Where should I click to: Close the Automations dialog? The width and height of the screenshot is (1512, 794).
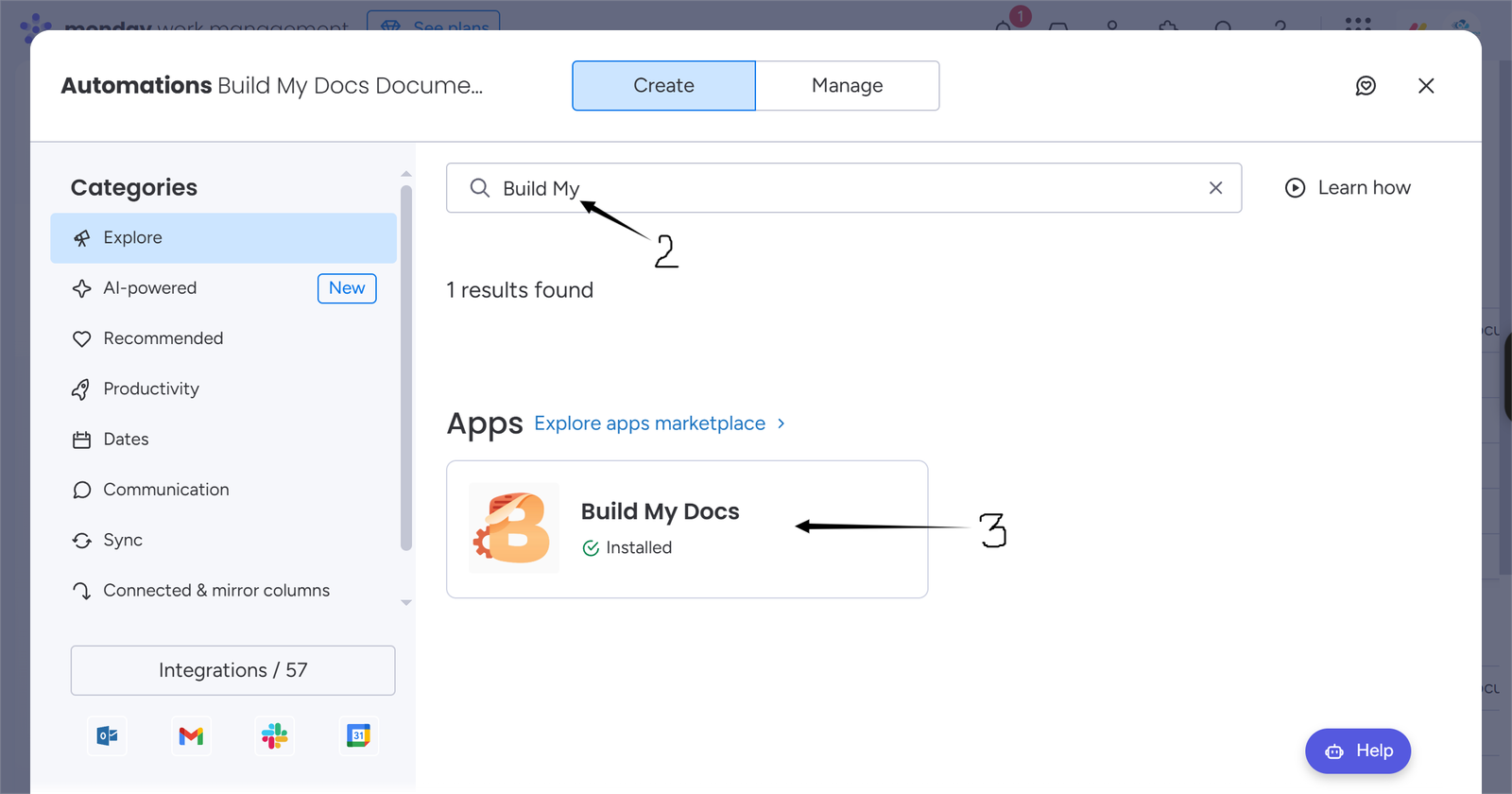tap(1426, 86)
